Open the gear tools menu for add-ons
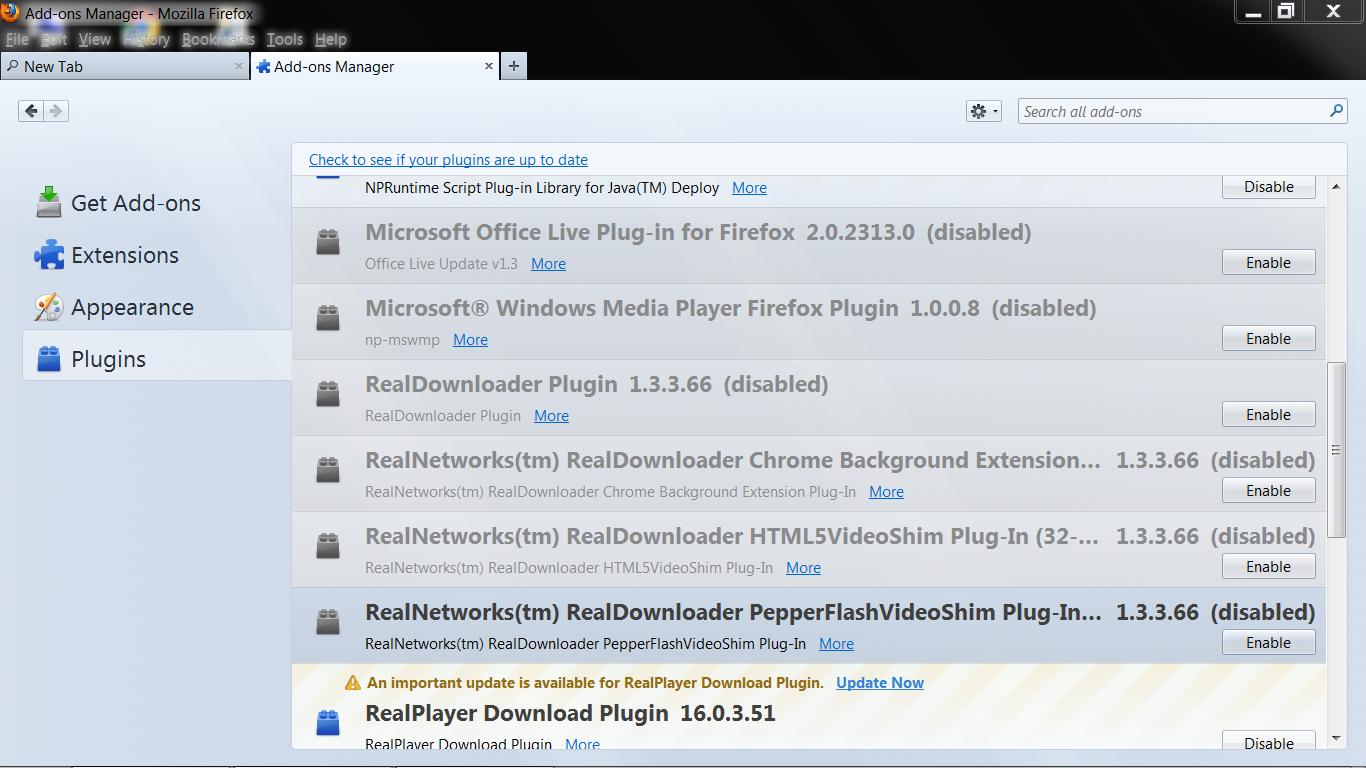 point(983,111)
